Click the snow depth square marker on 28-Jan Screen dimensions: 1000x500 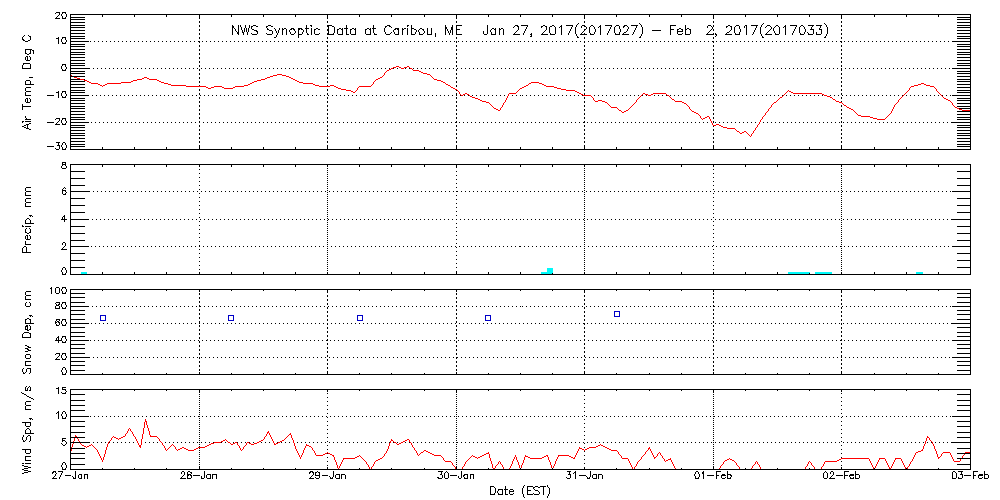coord(231,318)
